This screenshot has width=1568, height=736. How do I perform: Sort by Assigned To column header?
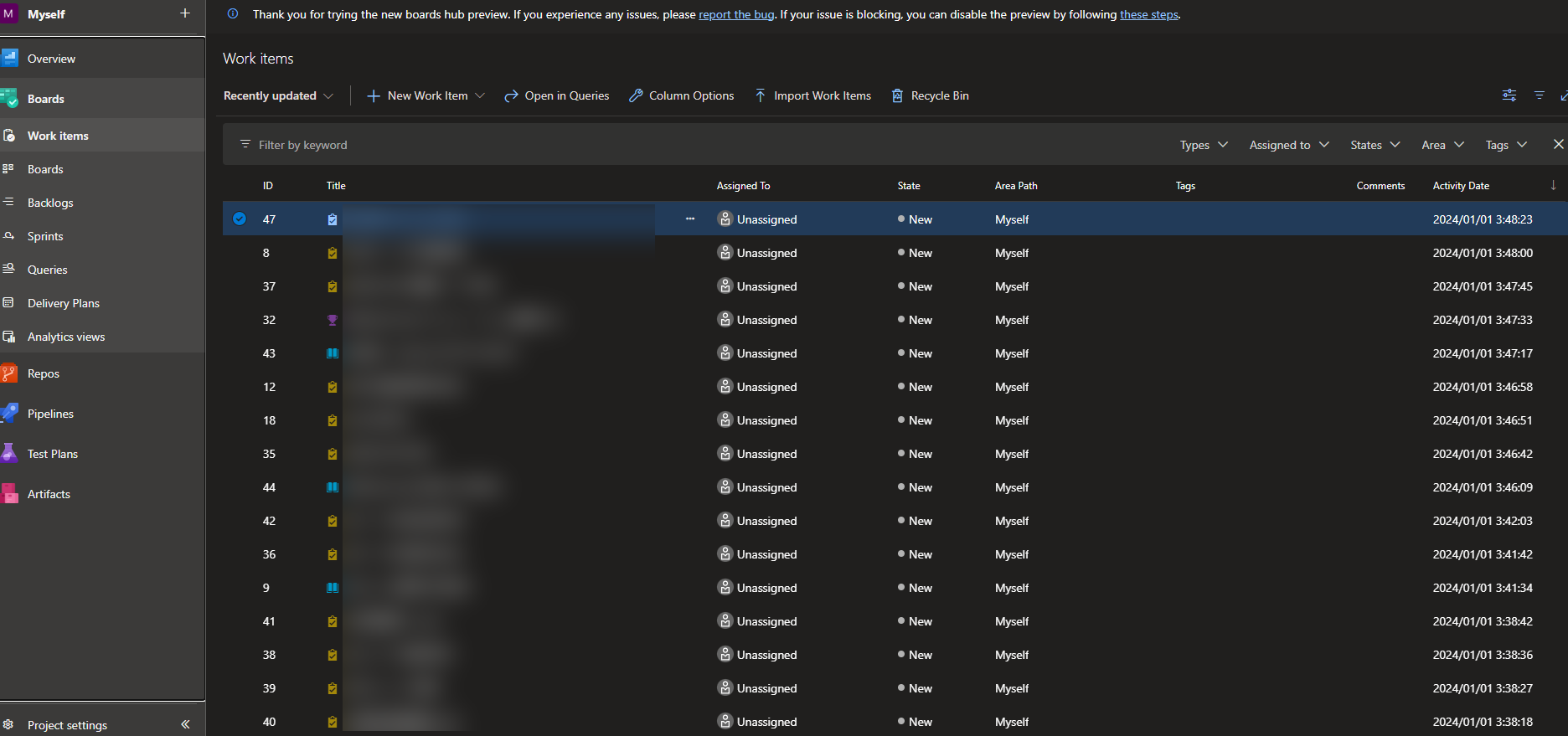point(743,186)
